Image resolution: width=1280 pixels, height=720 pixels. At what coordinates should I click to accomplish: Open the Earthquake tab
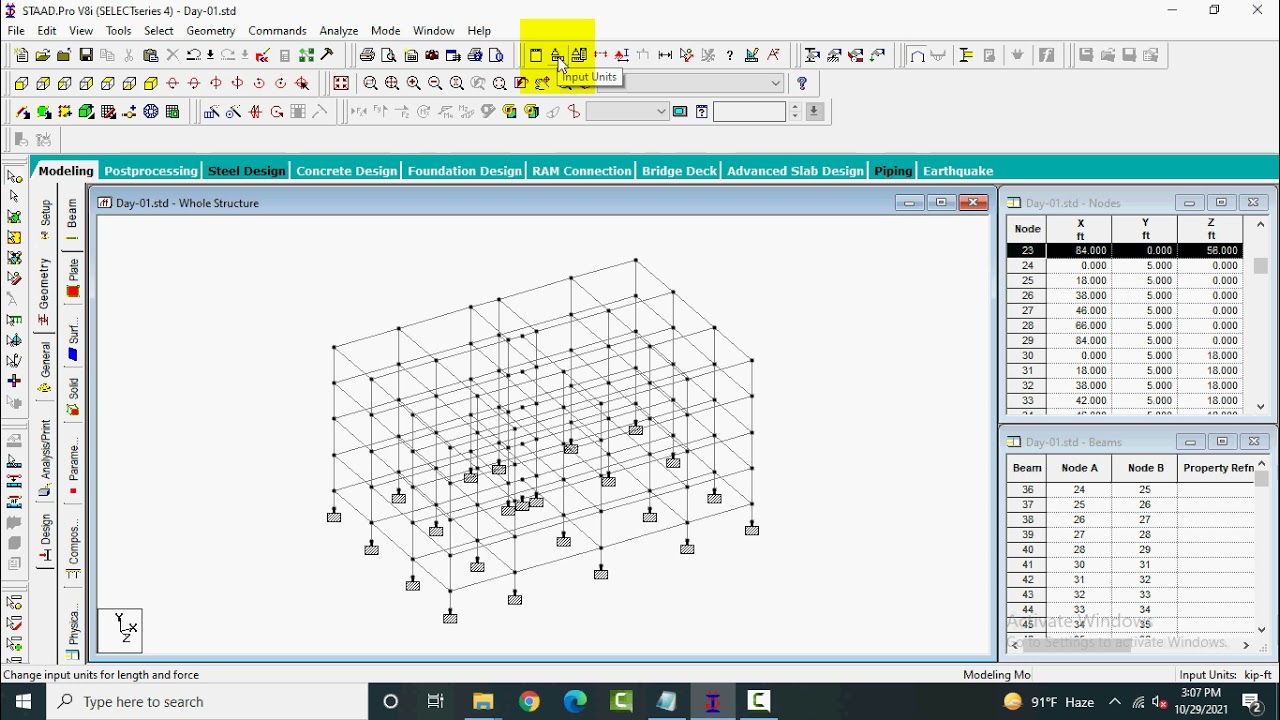click(958, 171)
